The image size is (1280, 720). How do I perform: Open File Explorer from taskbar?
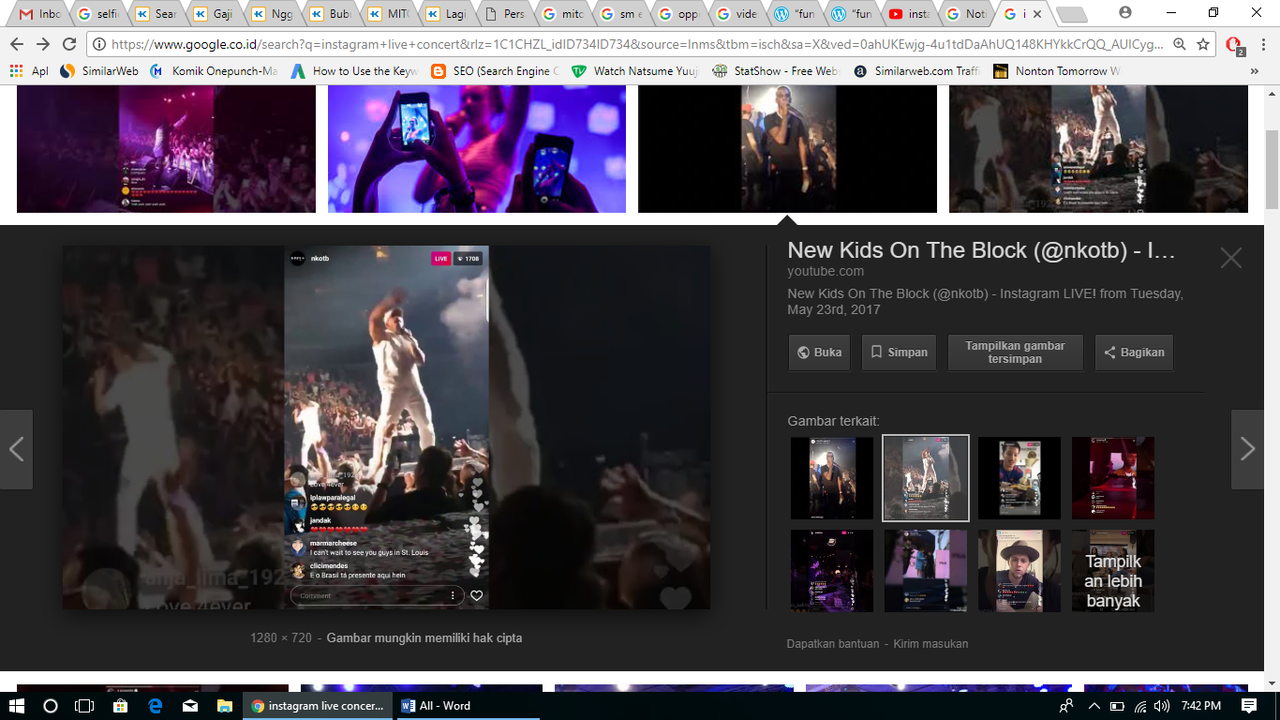pos(225,705)
